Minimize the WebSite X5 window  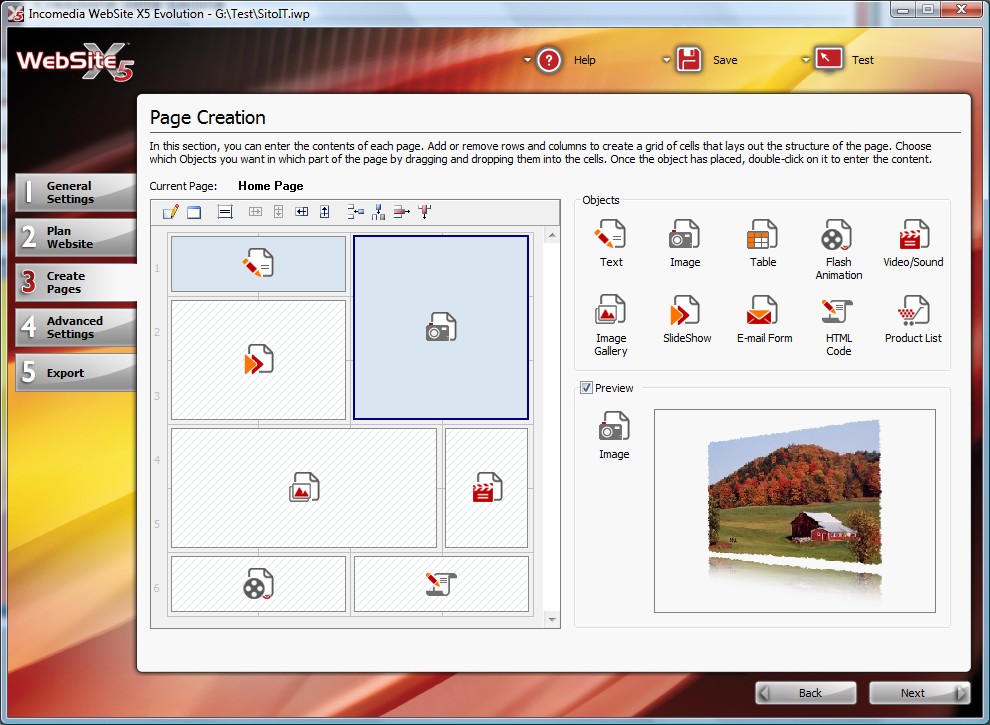click(904, 9)
